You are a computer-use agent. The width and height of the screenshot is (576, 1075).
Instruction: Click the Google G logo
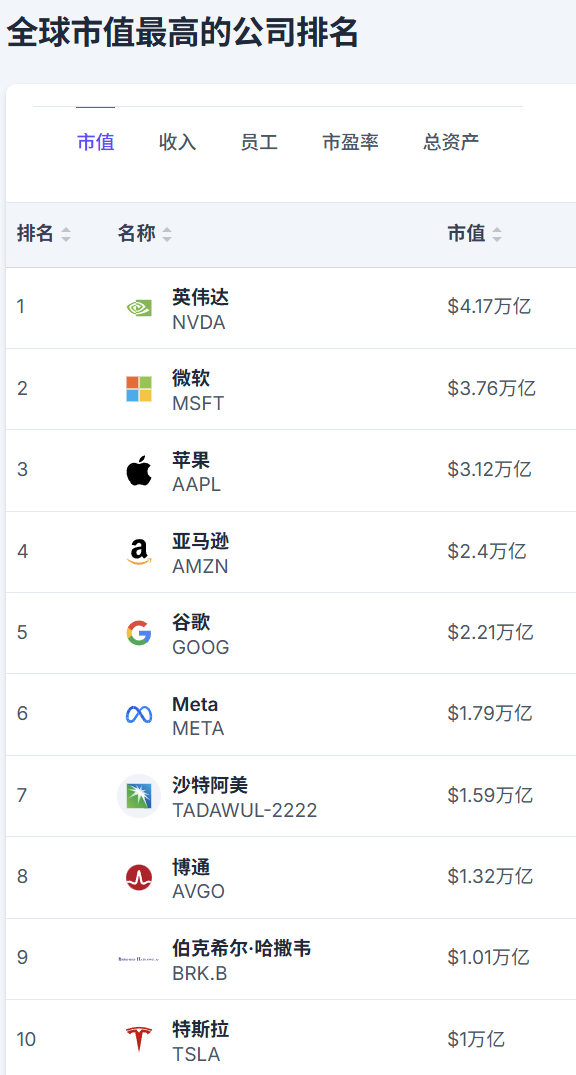coord(139,633)
